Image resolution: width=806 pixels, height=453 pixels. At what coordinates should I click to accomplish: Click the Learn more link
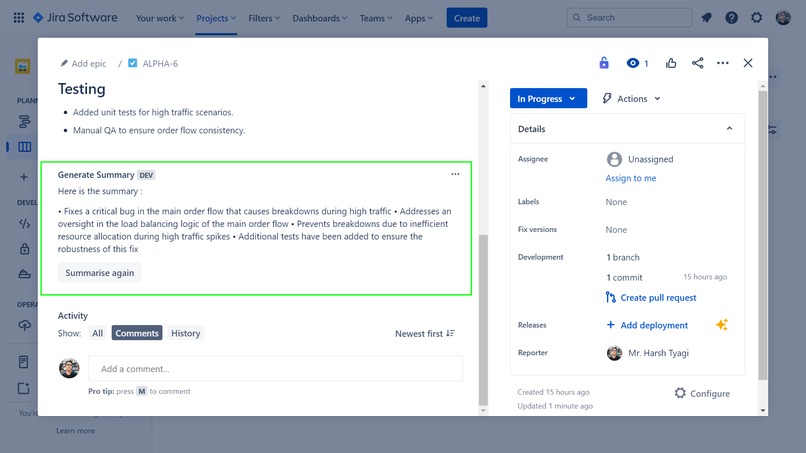[x=75, y=431]
